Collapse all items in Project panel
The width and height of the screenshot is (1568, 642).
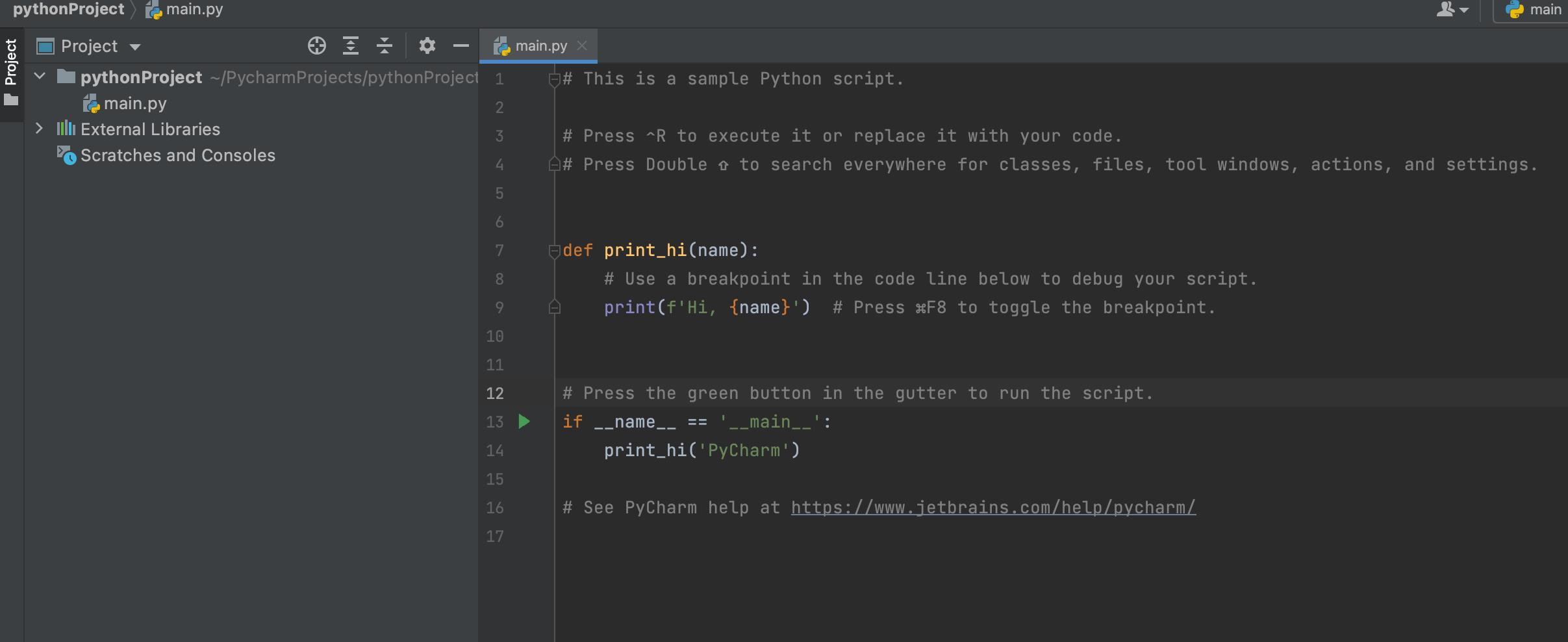click(385, 45)
